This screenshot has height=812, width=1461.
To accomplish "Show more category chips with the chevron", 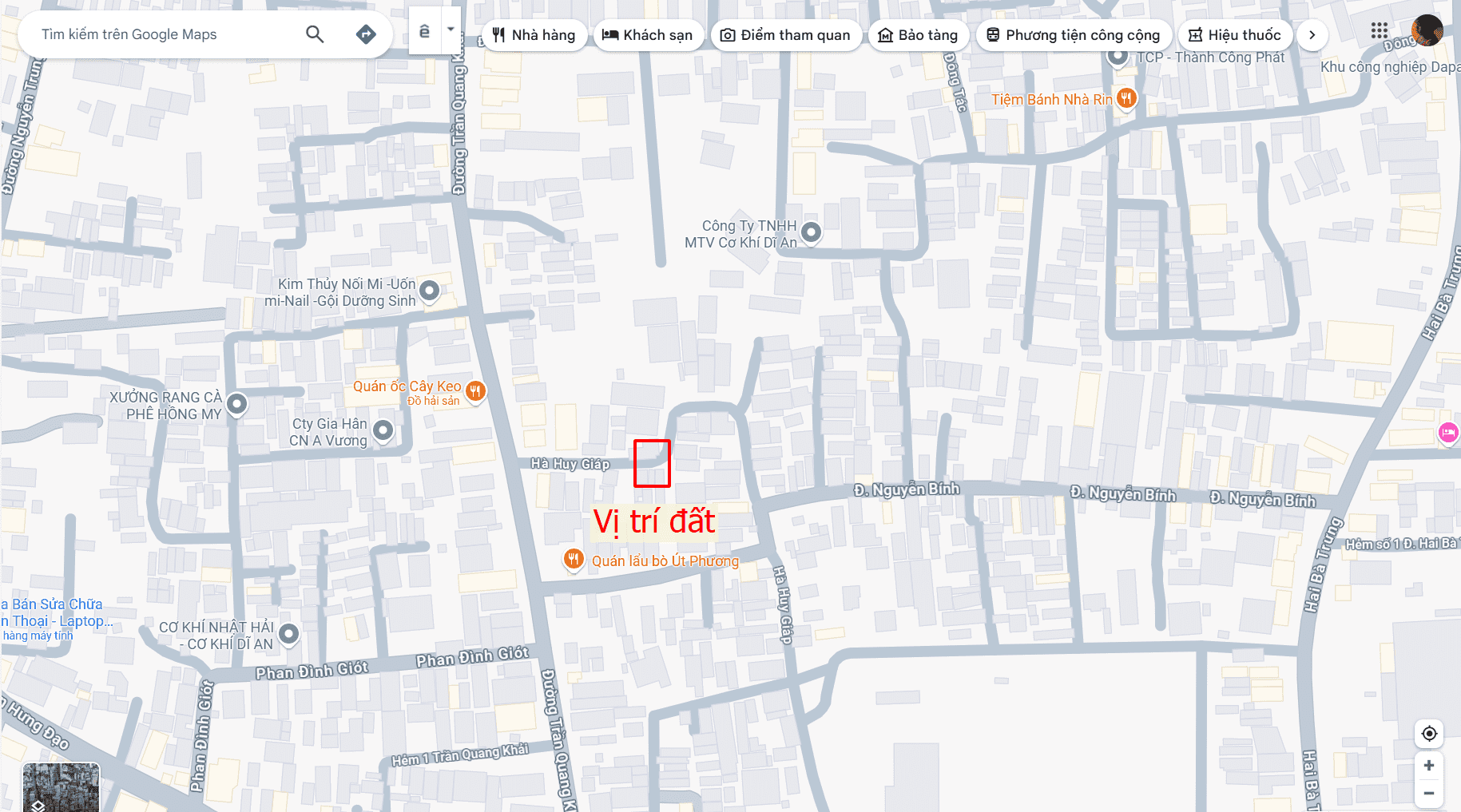I will click(1312, 35).
